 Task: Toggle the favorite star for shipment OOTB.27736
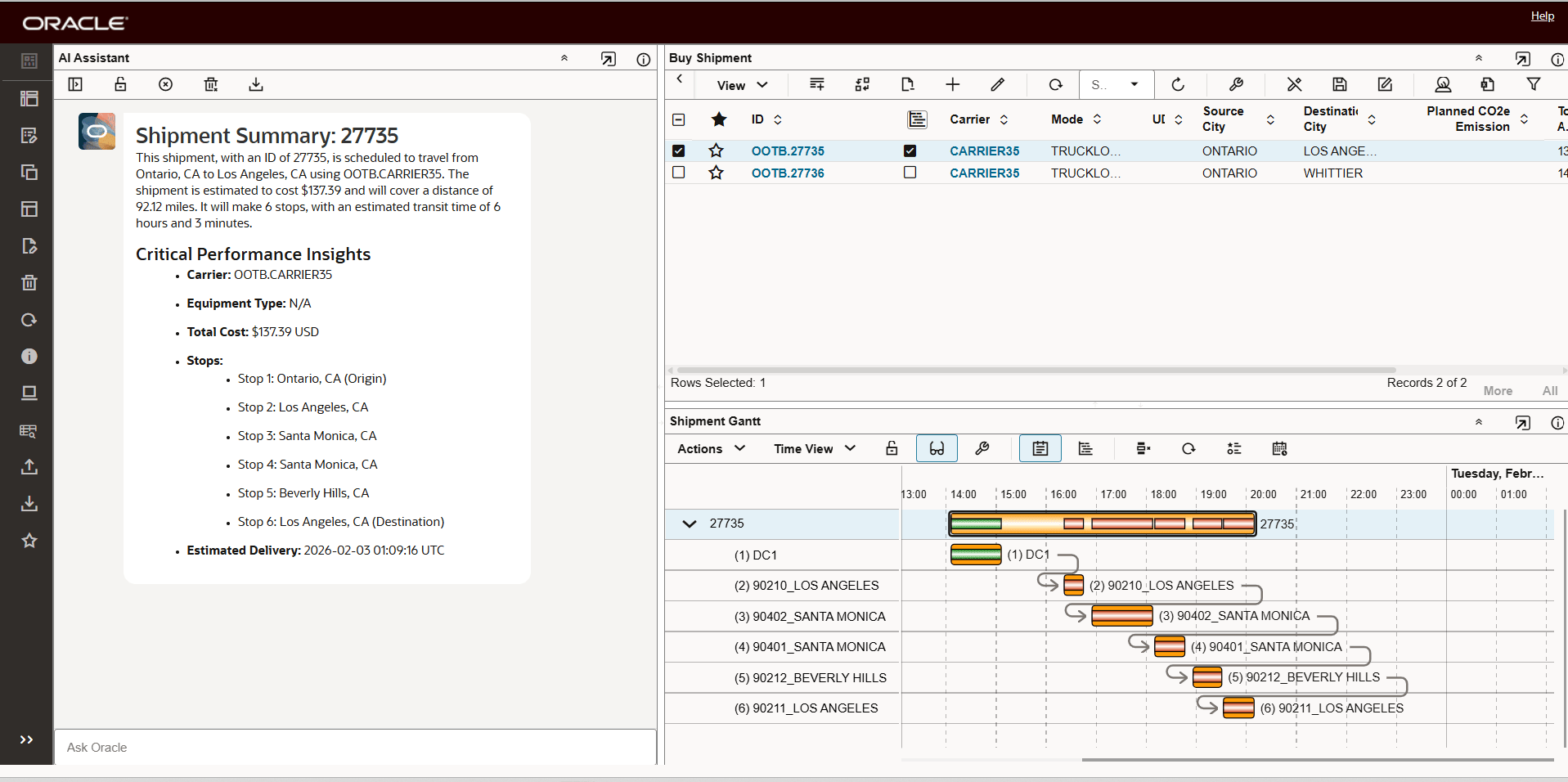coord(716,173)
